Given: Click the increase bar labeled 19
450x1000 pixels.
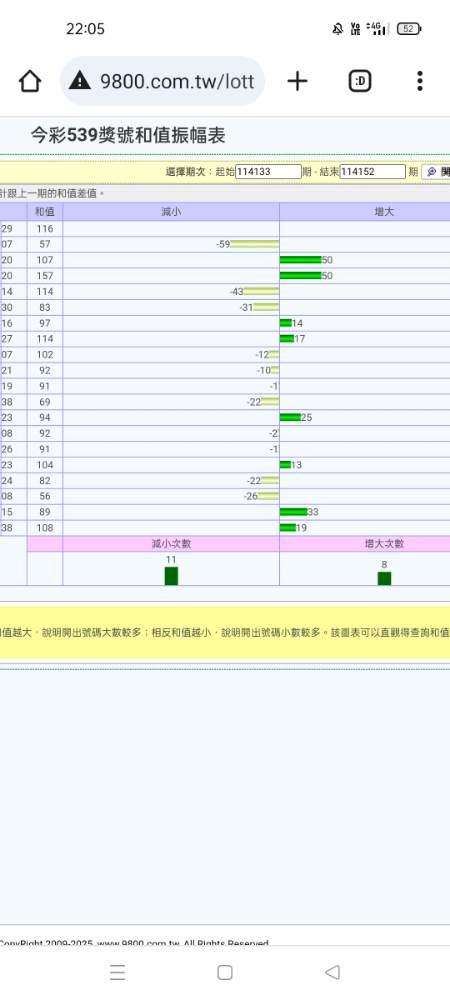Looking at the screenshot, I should pyautogui.click(x=287, y=528).
